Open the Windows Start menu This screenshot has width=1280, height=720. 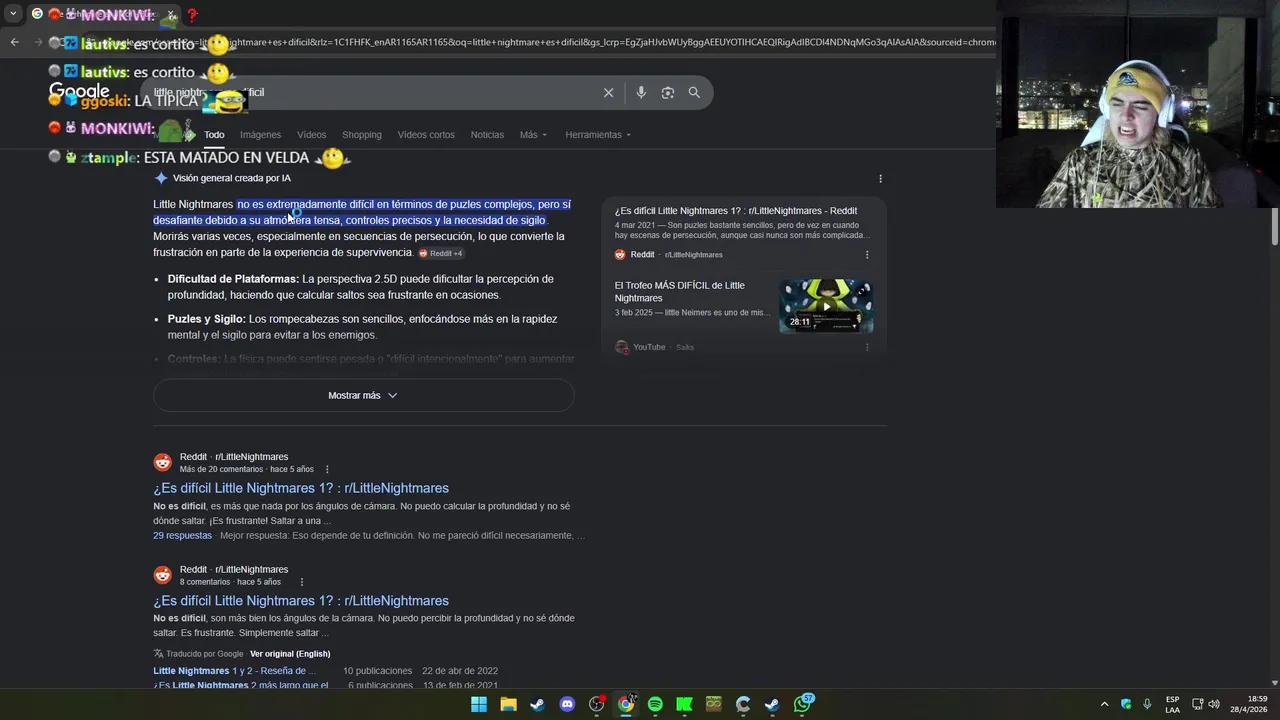pos(479,704)
